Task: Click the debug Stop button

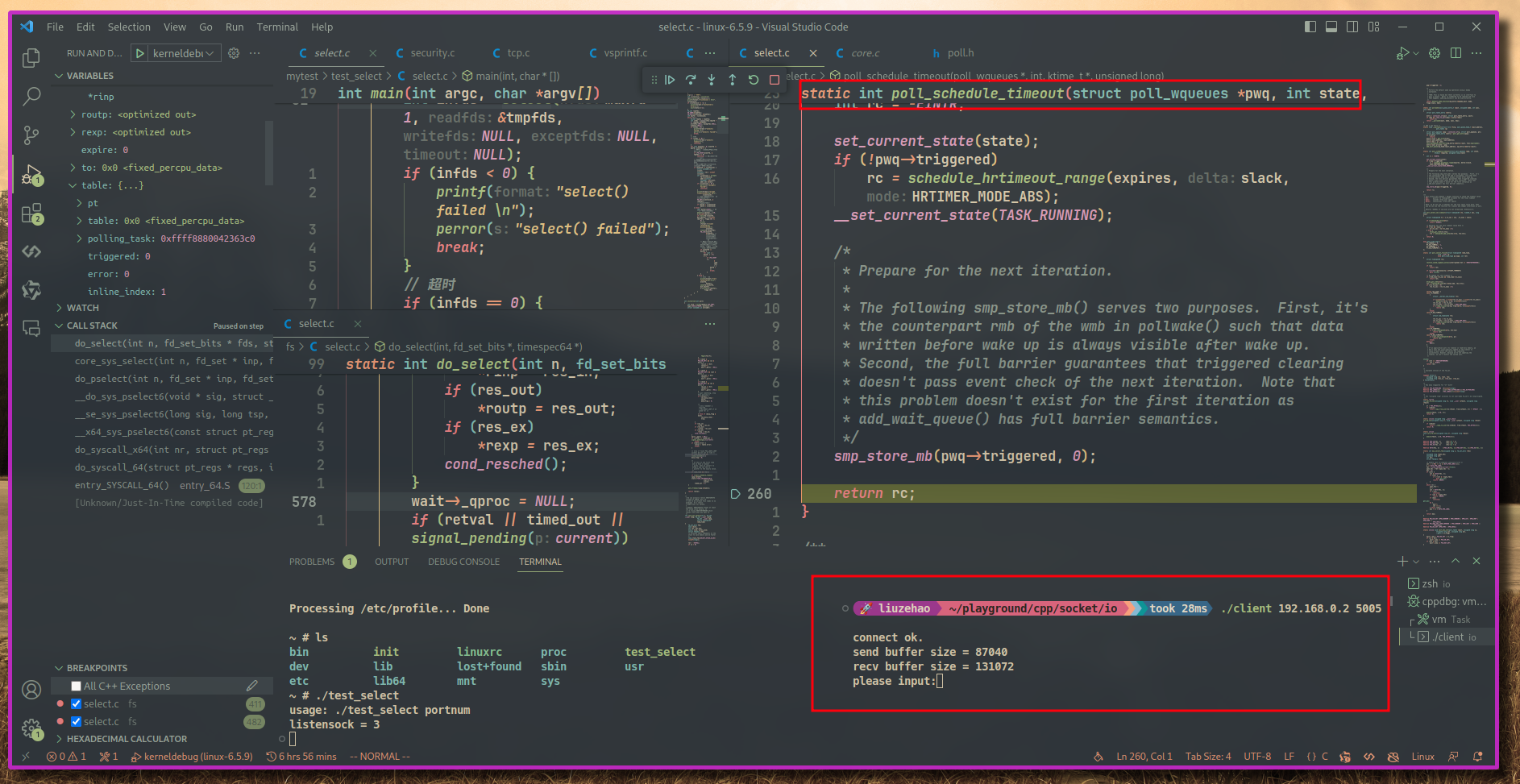Action: tap(775, 80)
